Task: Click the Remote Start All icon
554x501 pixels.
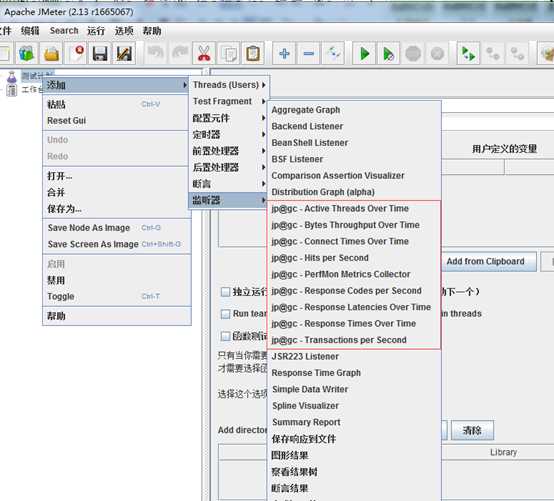Action: point(468,54)
